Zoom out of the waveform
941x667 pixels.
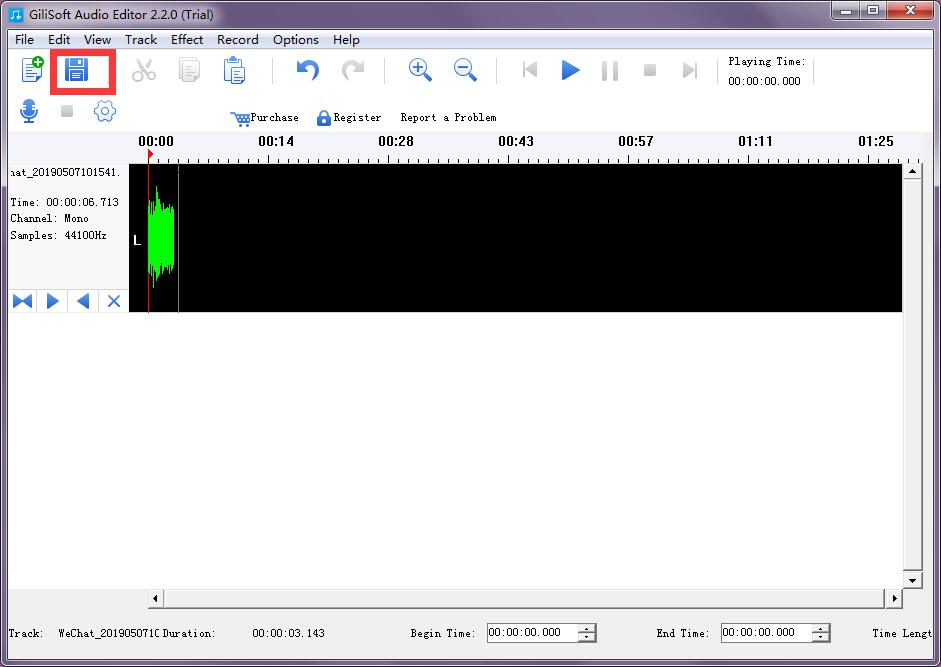click(x=465, y=70)
